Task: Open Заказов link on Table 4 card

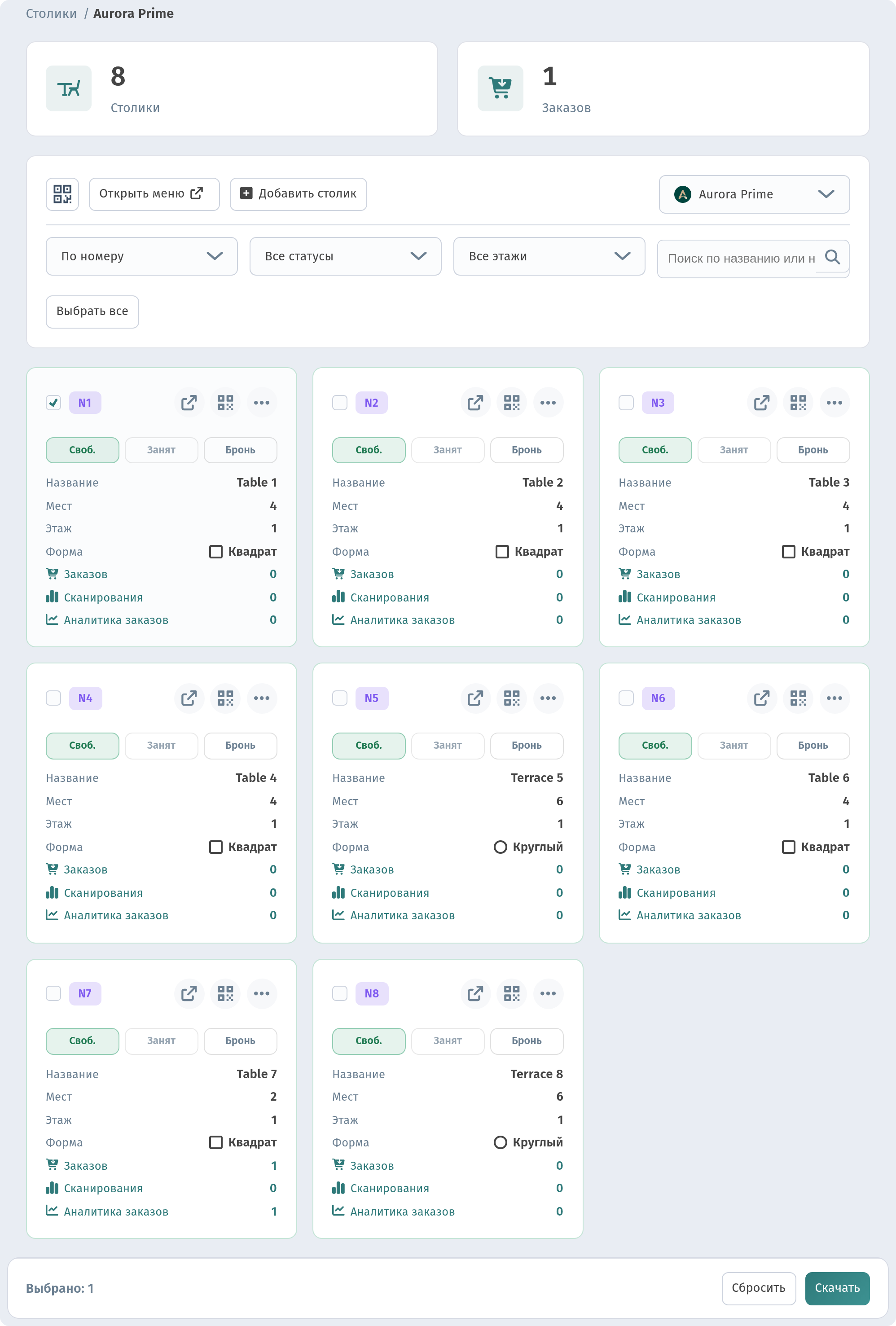Action: click(x=77, y=869)
